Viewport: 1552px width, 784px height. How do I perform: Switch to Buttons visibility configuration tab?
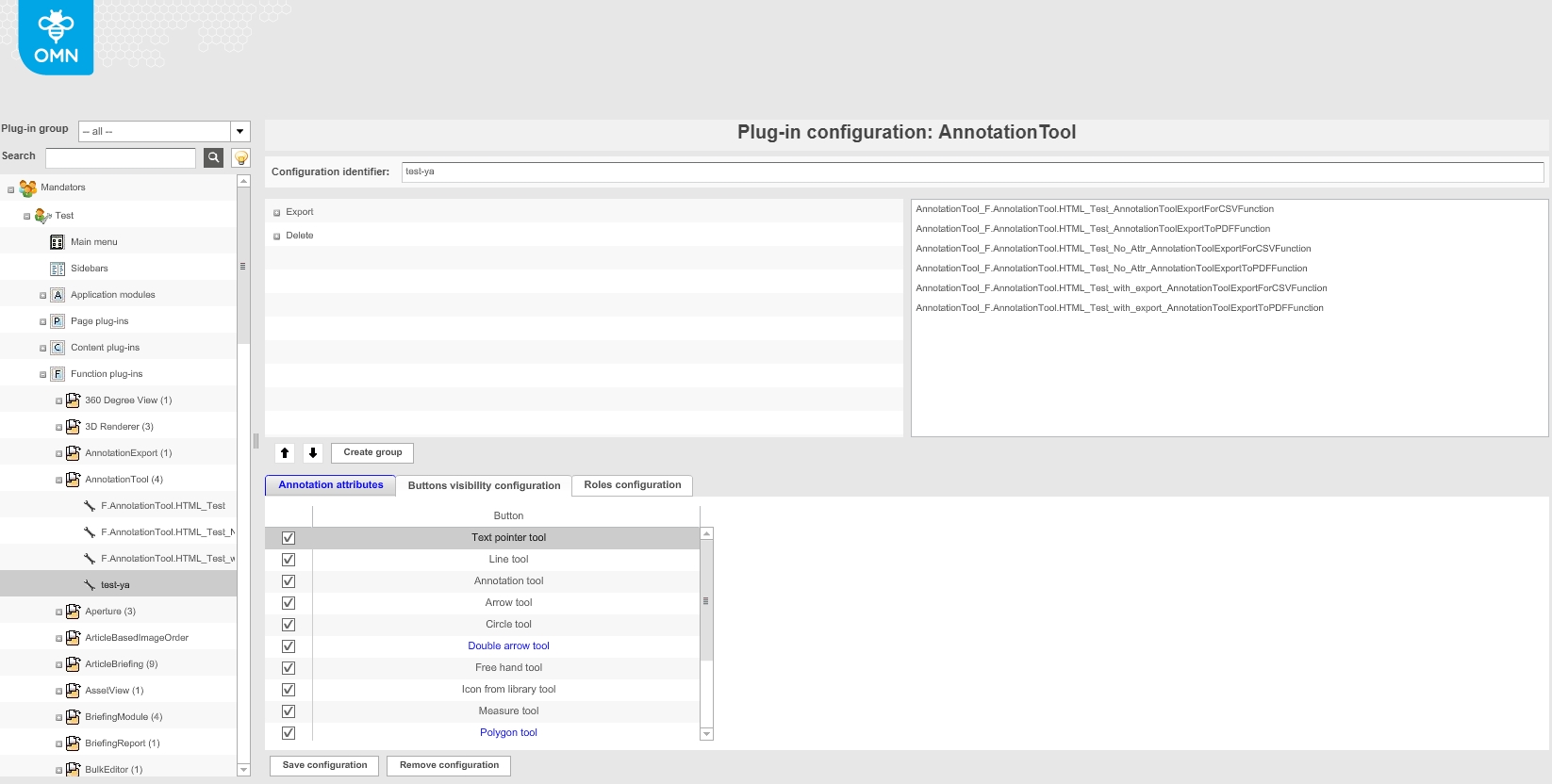pyautogui.click(x=484, y=485)
